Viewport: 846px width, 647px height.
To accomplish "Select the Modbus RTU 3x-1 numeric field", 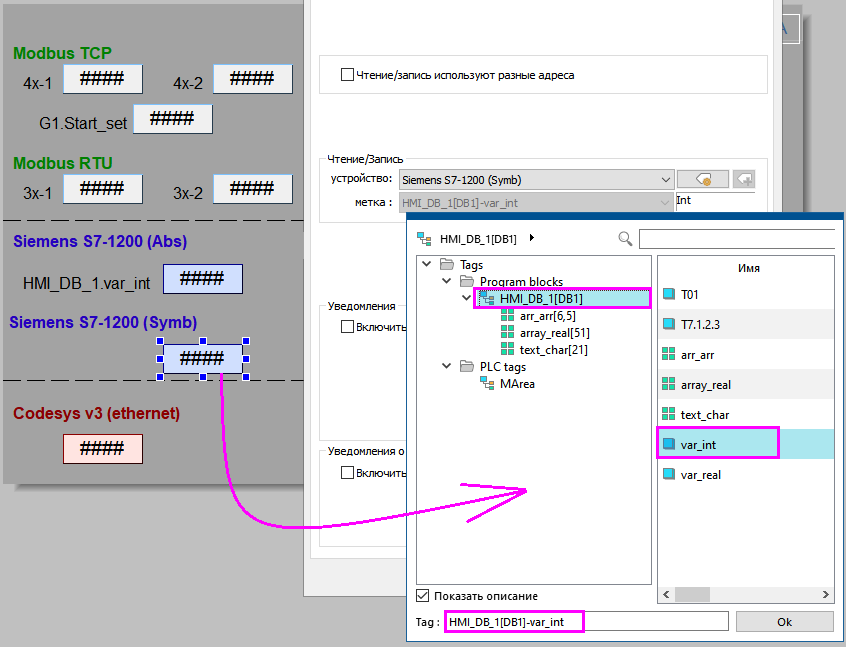I will click(x=103, y=189).
